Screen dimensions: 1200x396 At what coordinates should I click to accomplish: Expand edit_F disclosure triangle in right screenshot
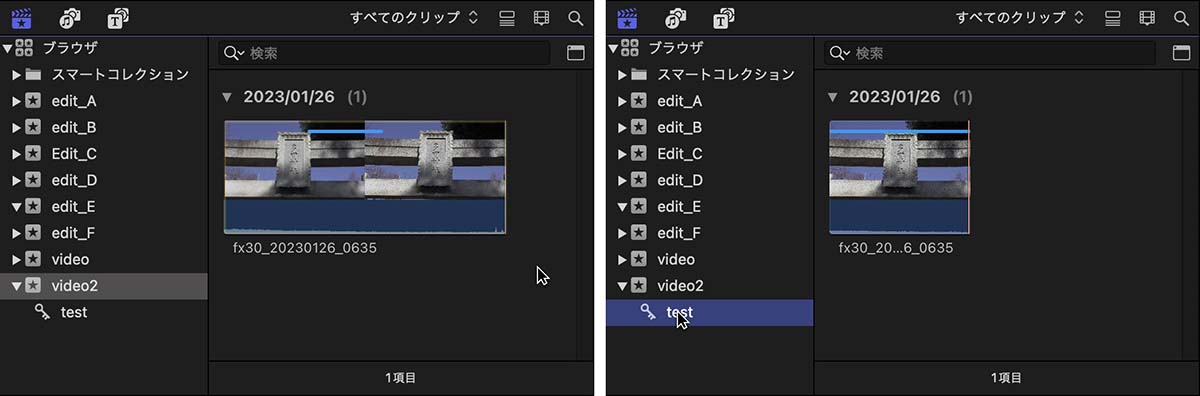(x=622, y=233)
